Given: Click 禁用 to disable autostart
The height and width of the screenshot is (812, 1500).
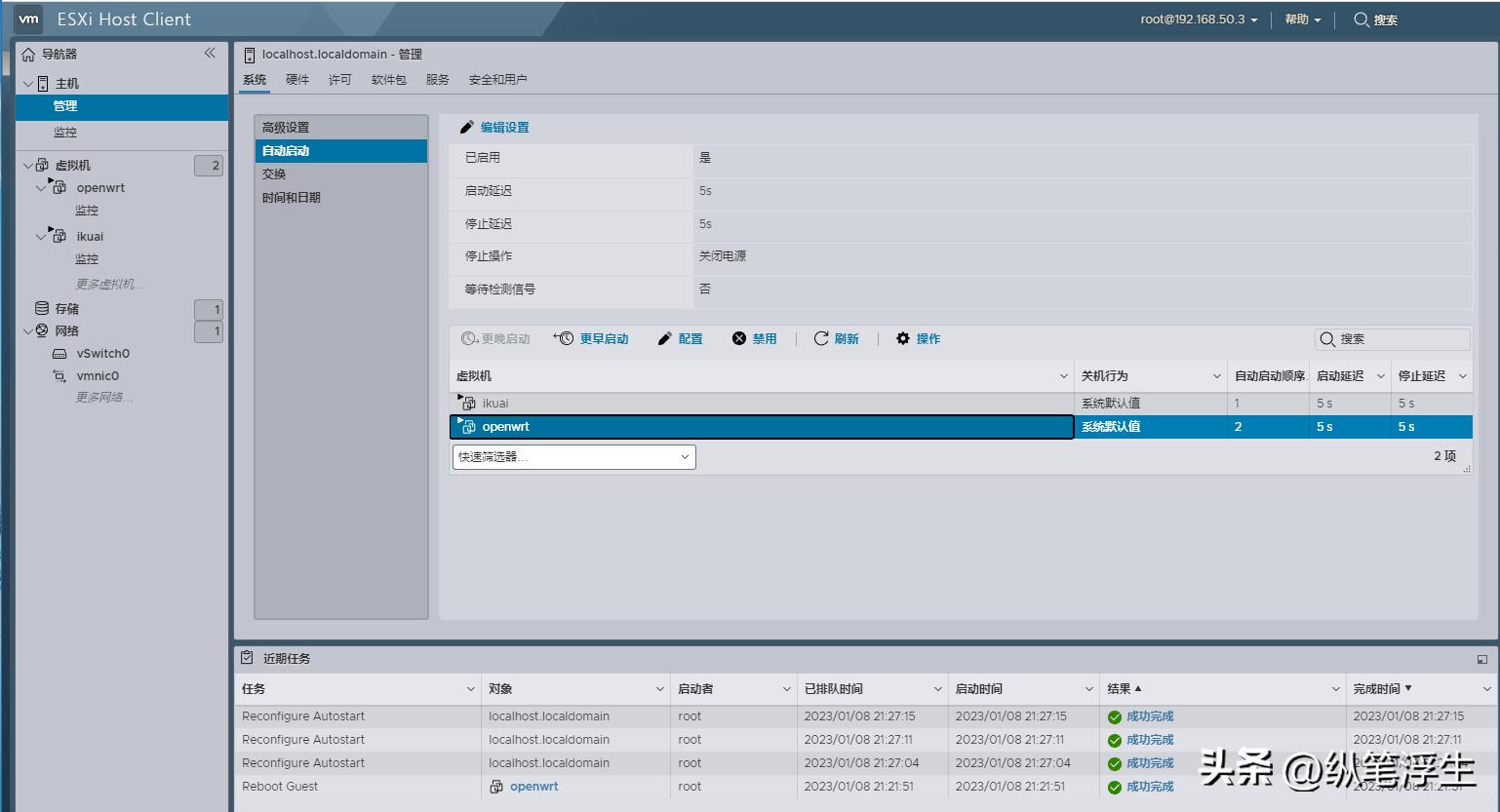Looking at the screenshot, I should (754, 338).
